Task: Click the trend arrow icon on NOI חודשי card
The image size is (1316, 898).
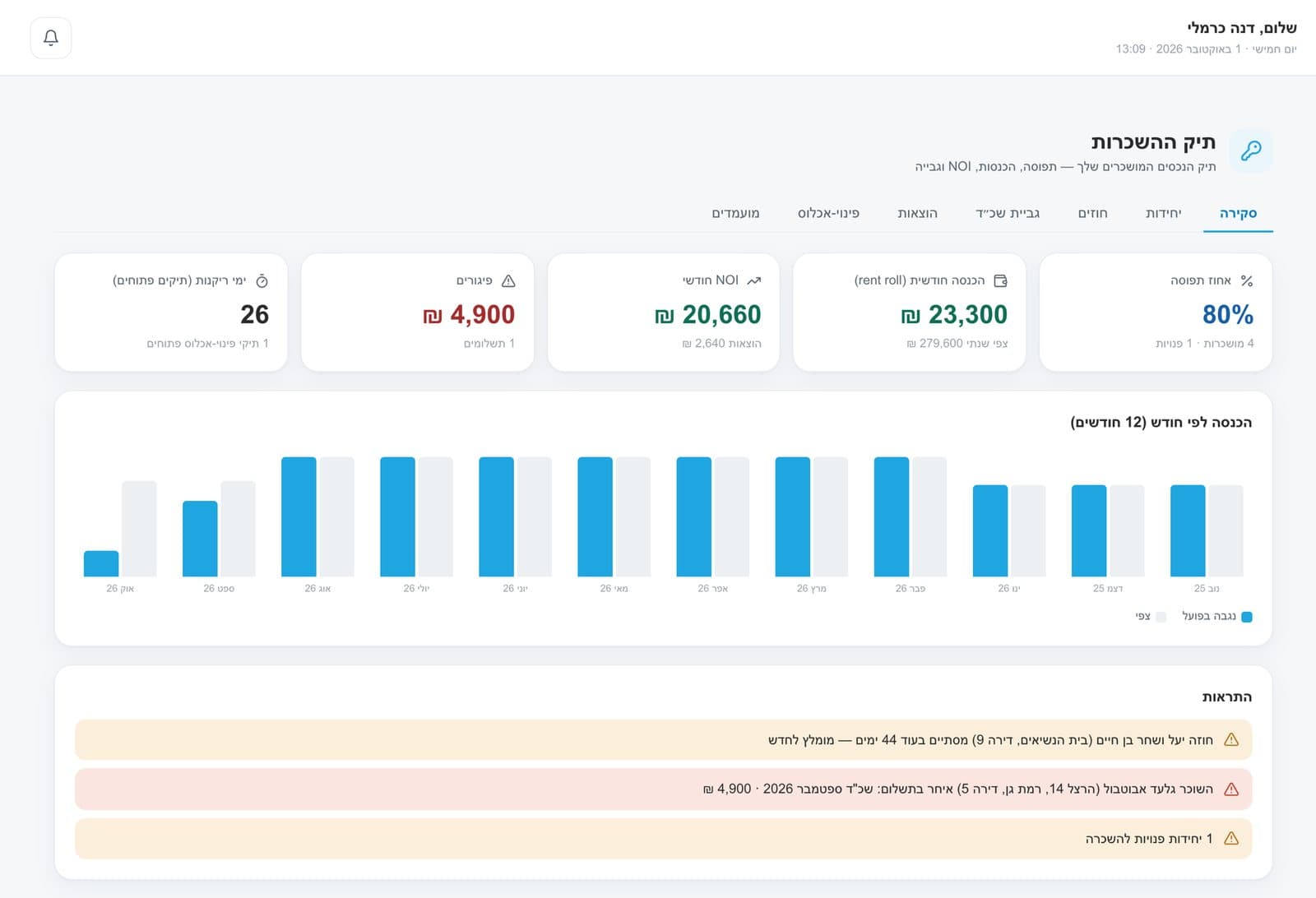Action: [753, 281]
